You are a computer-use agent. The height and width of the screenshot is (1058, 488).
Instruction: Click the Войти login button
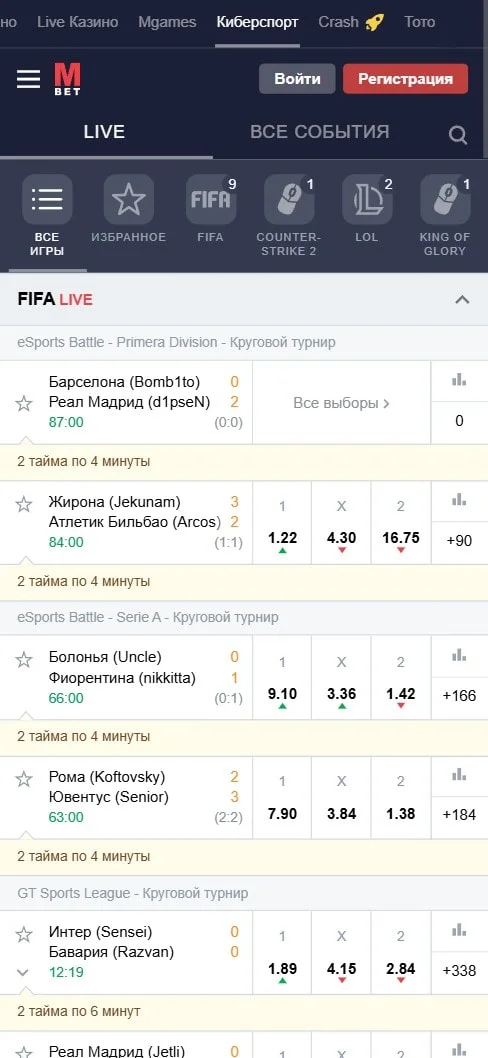point(298,79)
